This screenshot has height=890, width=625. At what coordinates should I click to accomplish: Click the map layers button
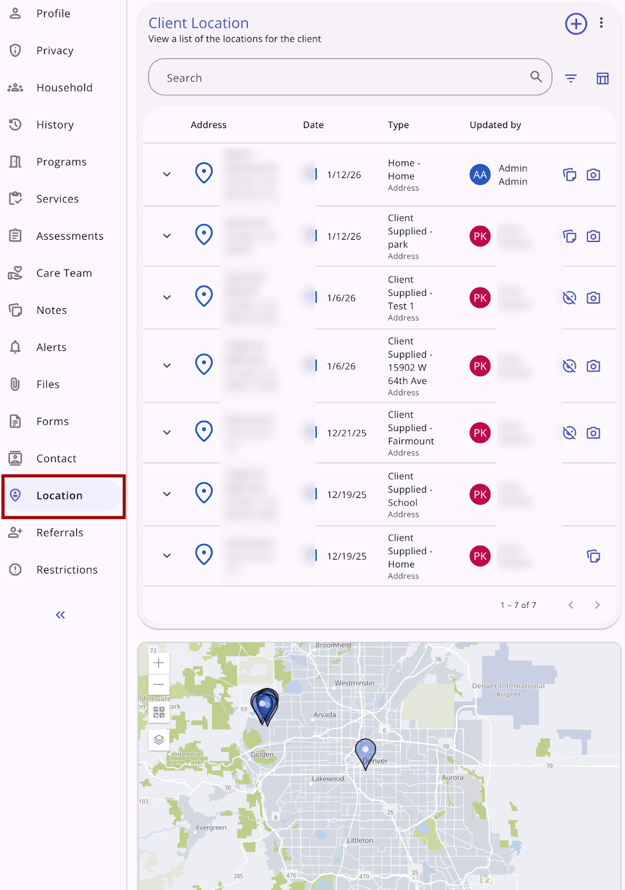pyautogui.click(x=159, y=739)
